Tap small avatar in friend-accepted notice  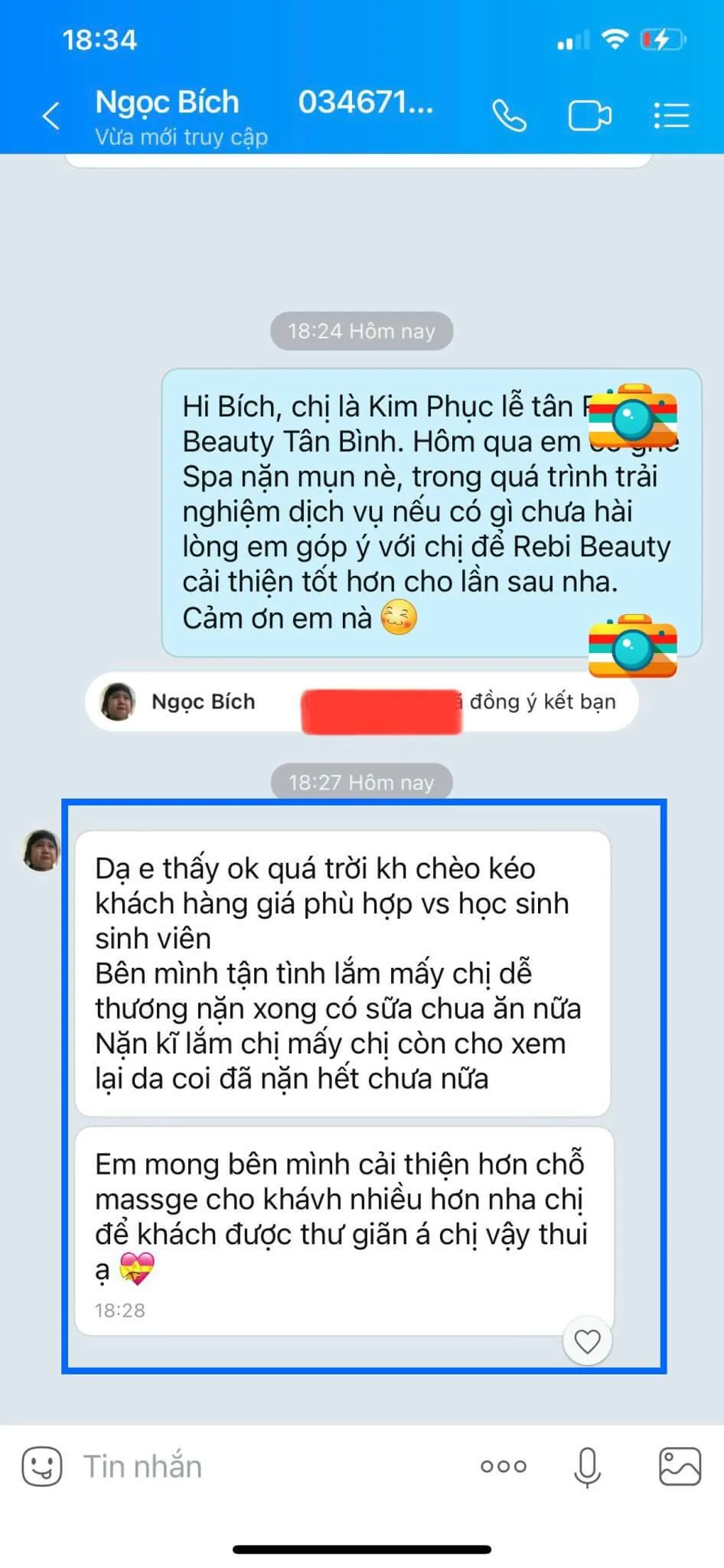tap(119, 701)
